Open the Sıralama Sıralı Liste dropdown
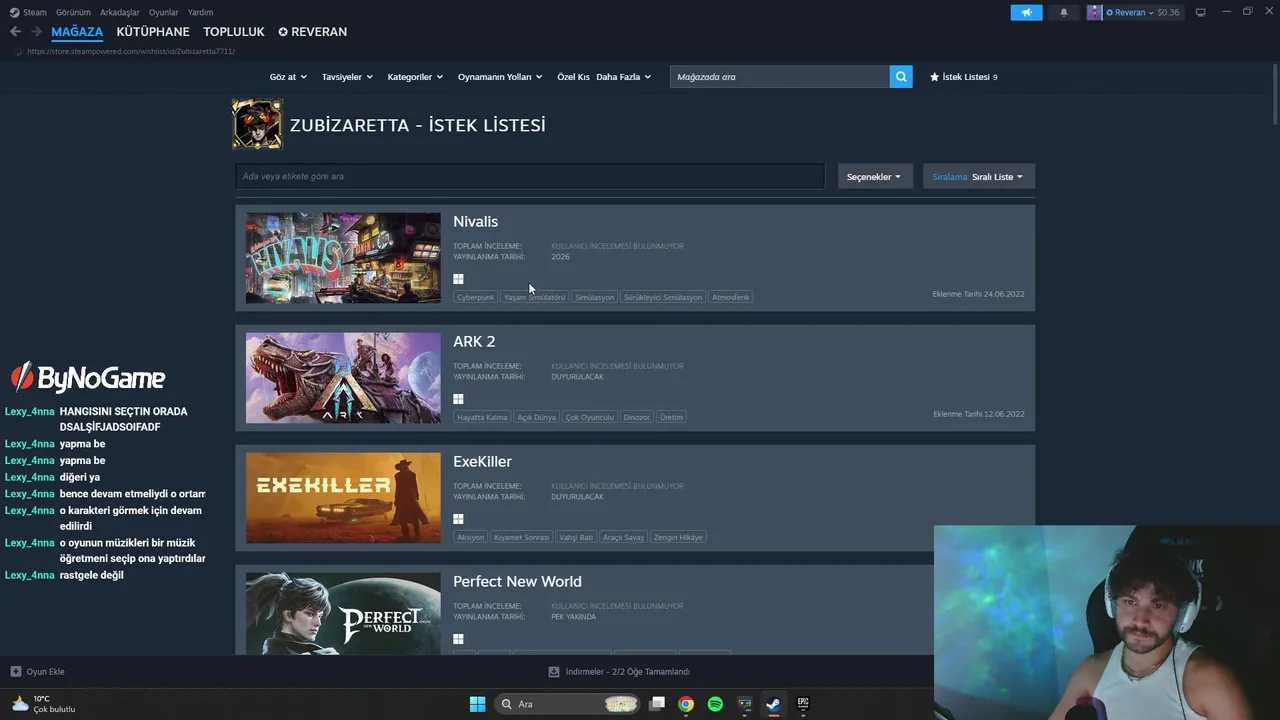The image size is (1280, 720). (979, 176)
